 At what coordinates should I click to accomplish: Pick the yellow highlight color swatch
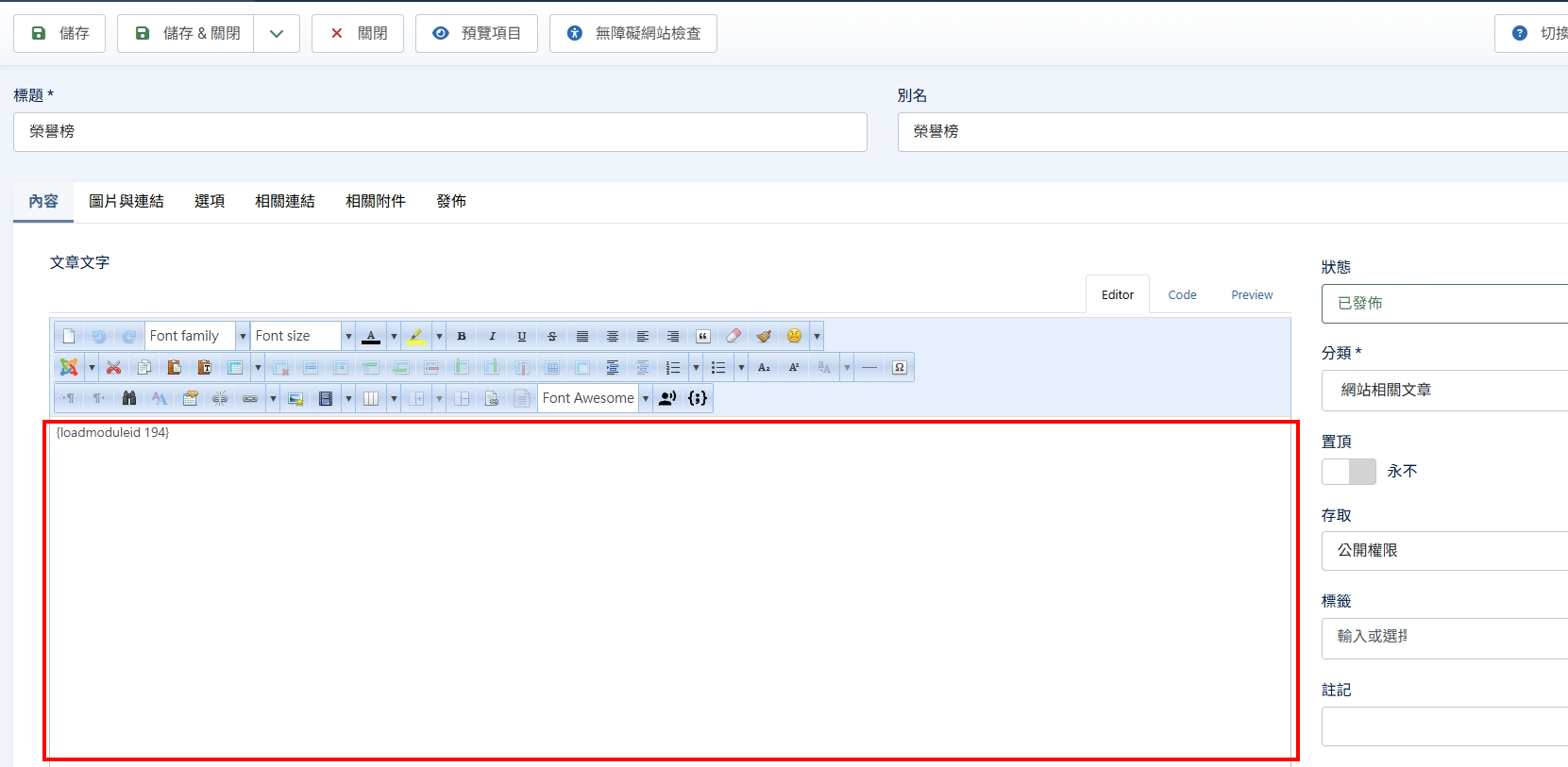pyautogui.click(x=416, y=336)
